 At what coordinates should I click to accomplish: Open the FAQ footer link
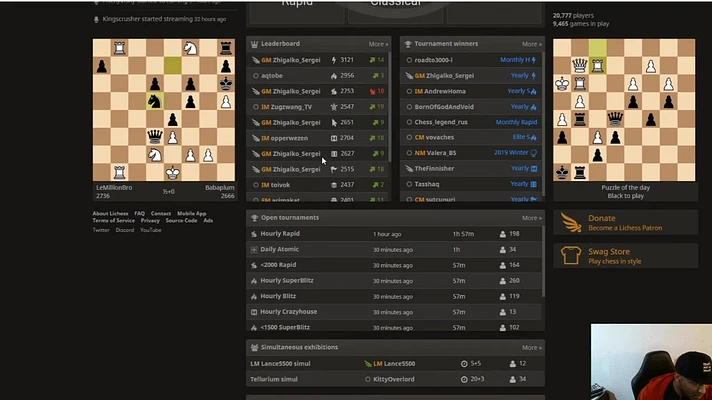tap(139, 213)
